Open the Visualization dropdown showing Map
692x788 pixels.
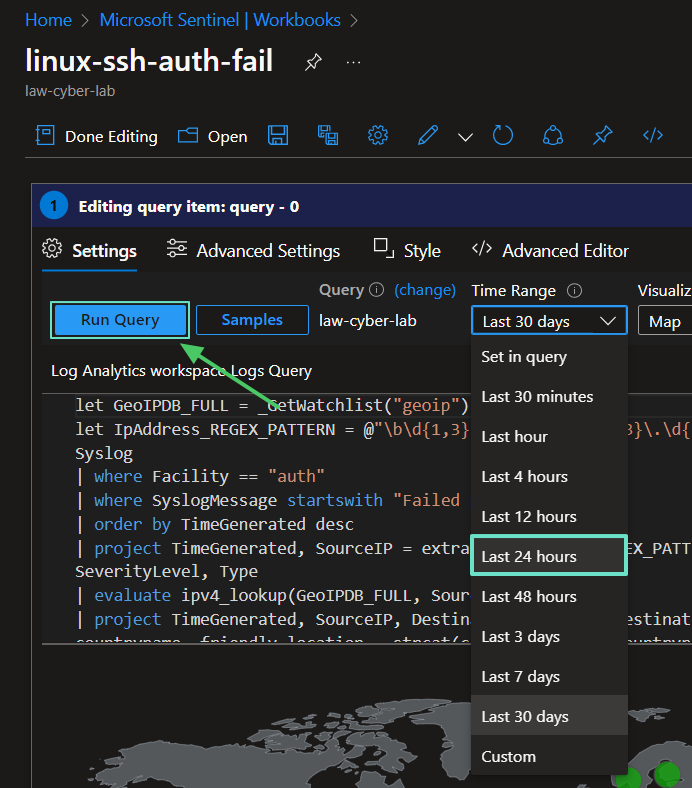(665, 321)
